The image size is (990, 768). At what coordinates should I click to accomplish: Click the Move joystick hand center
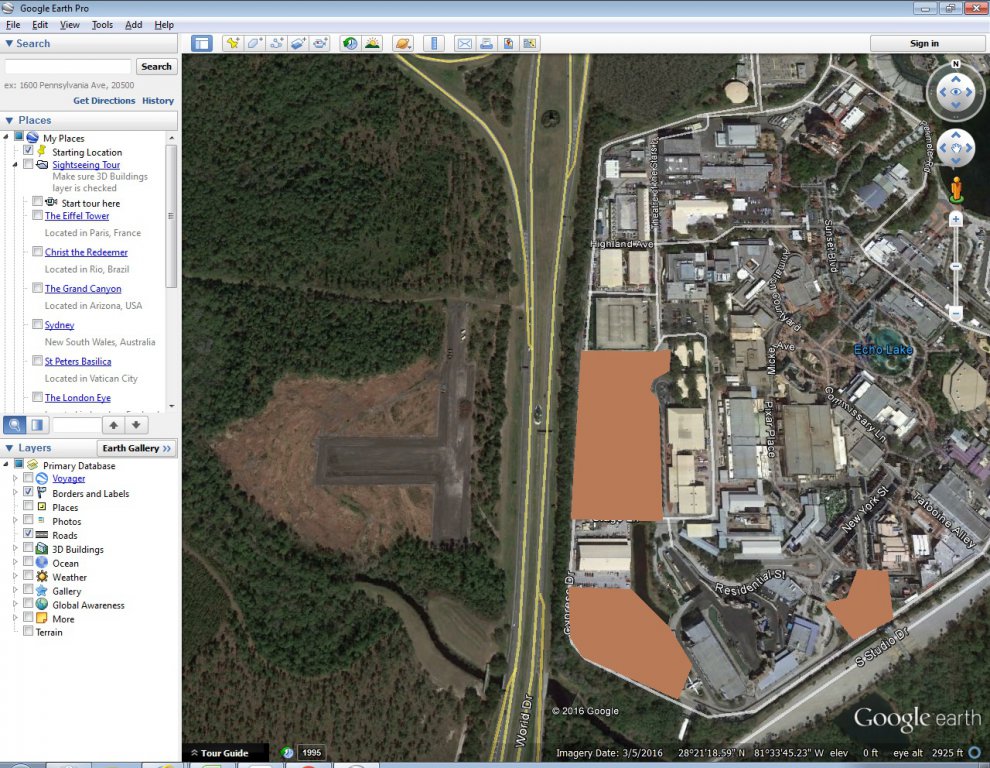[956, 148]
